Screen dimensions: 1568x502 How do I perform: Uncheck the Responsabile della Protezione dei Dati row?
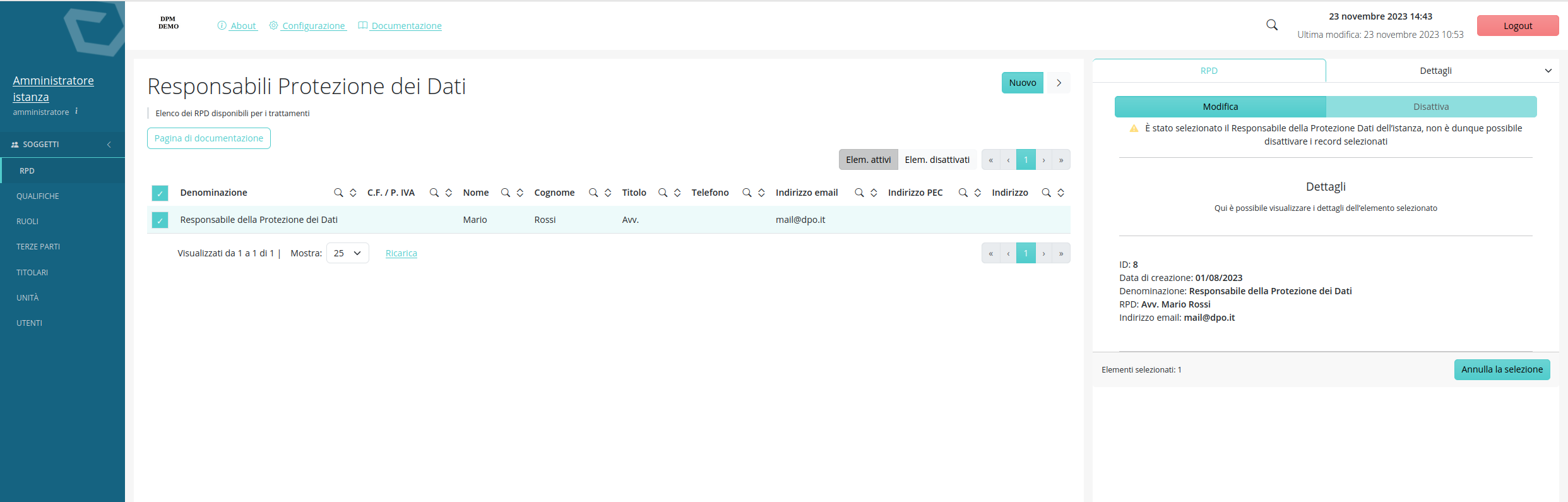coord(160,220)
